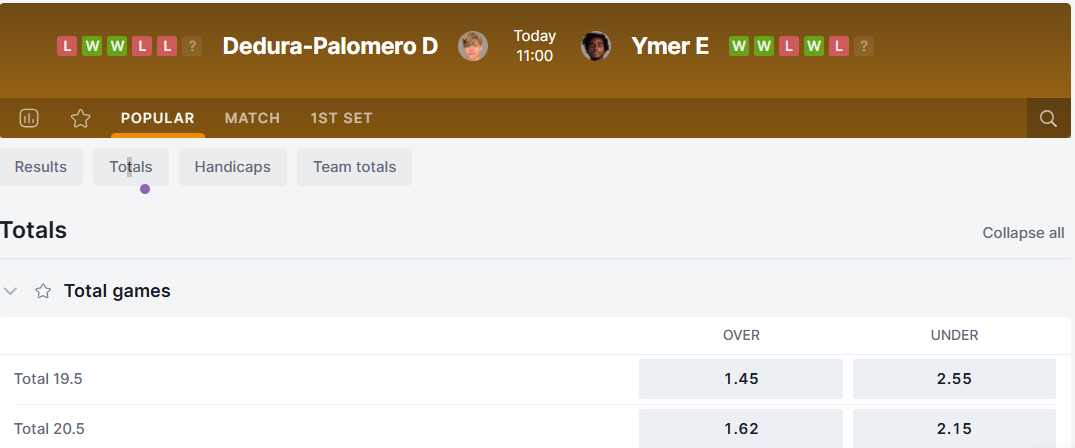
Task: Open the 1ST SET tab
Action: click(x=341, y=118)
